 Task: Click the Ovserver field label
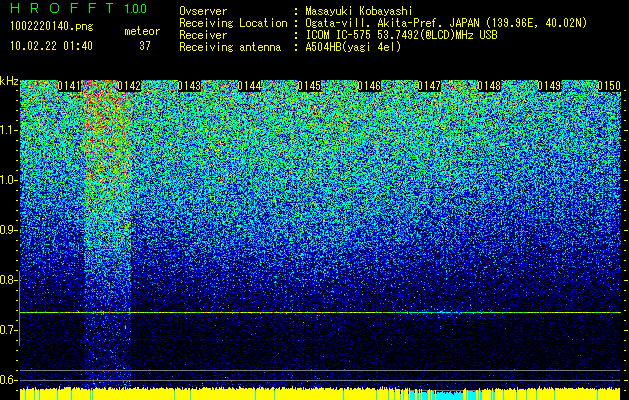coord(203,11)
